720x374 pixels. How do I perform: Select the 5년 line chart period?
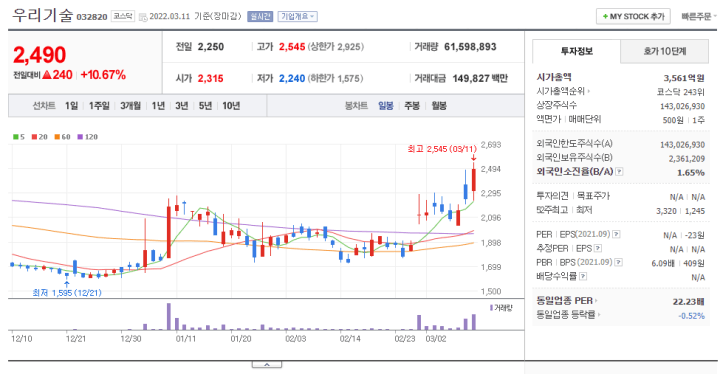205,106
